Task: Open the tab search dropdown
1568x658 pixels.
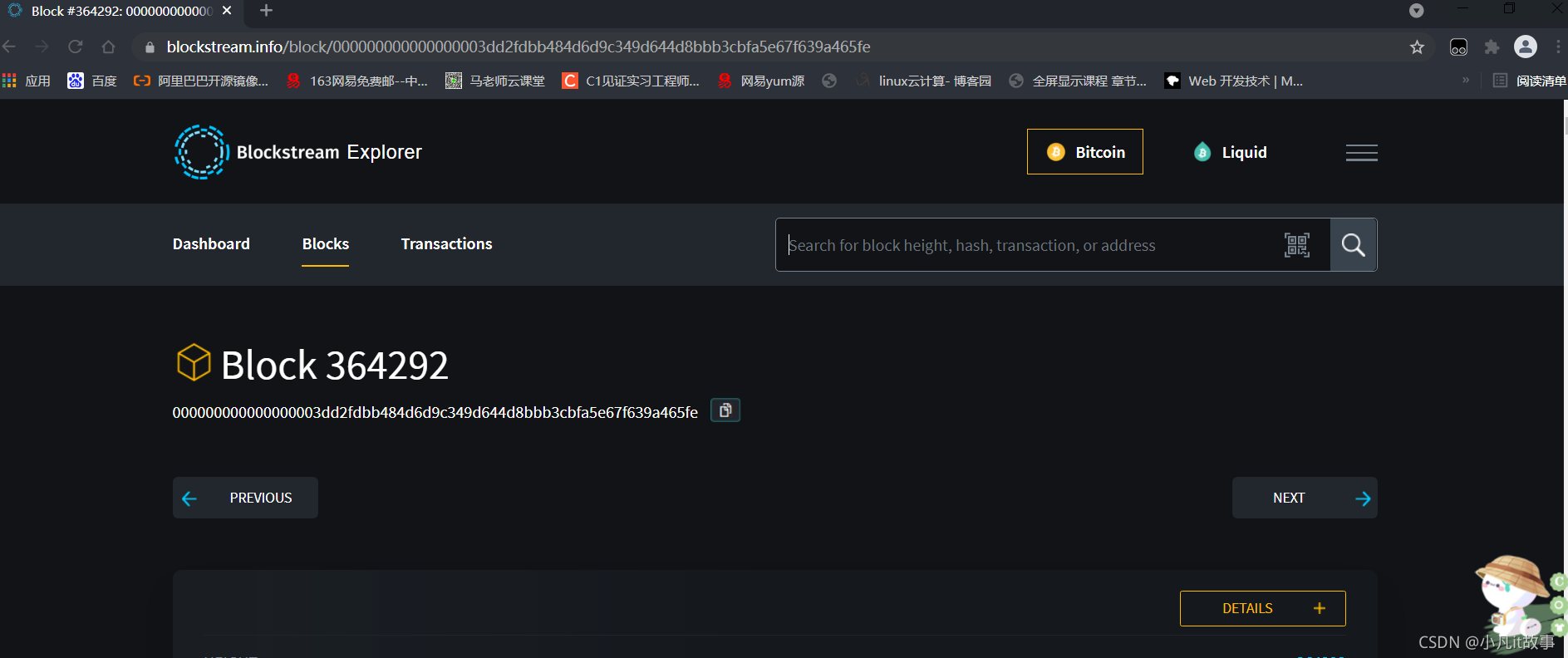Action: [x=1417, y=11]
